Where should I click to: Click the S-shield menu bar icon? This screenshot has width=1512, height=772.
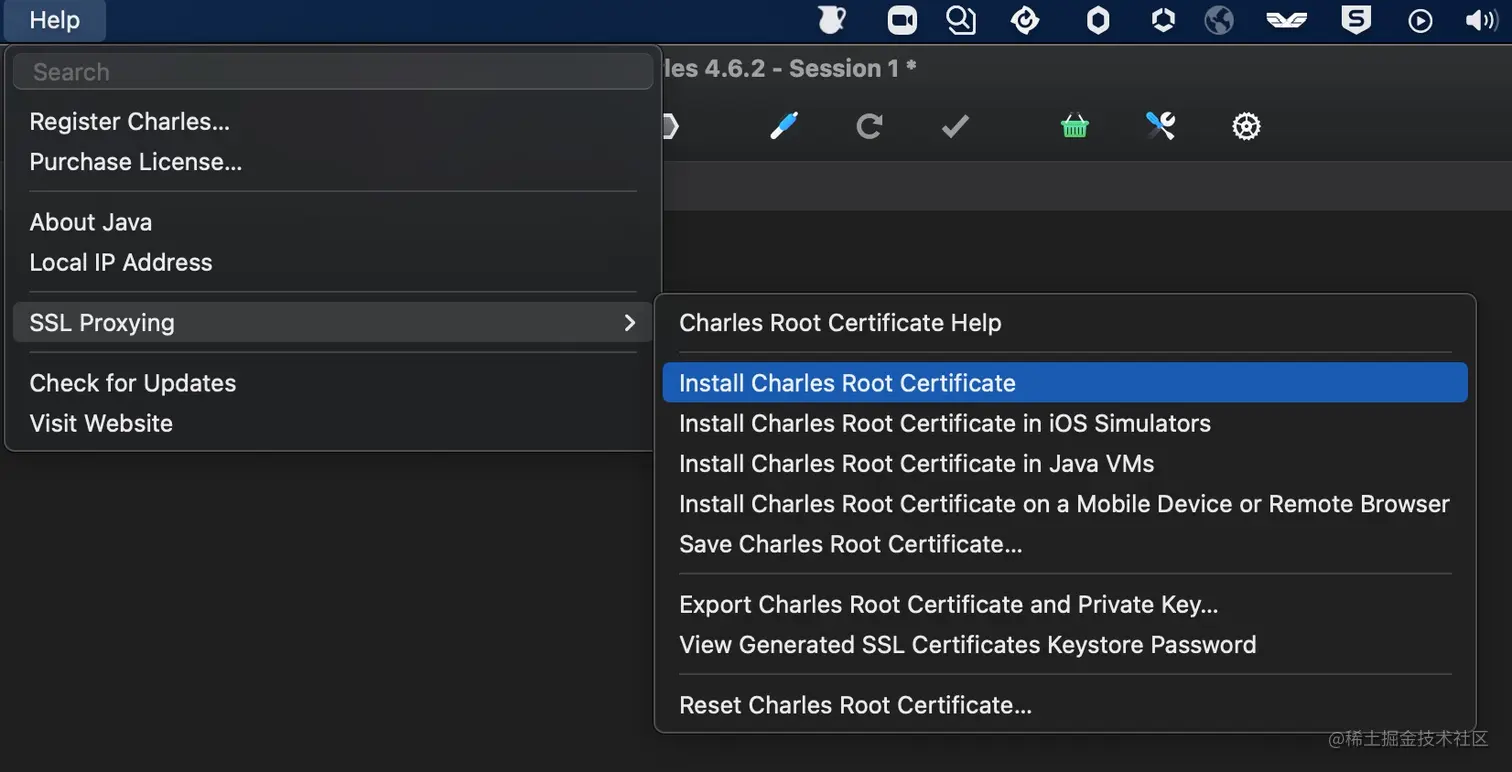point(1356,20)
